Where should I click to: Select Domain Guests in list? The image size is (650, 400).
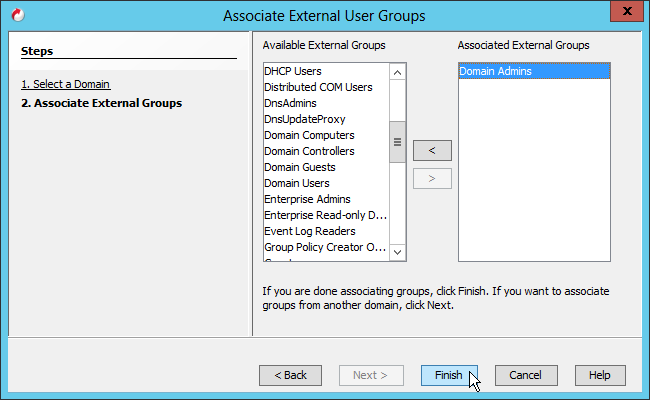coord(299,167)
